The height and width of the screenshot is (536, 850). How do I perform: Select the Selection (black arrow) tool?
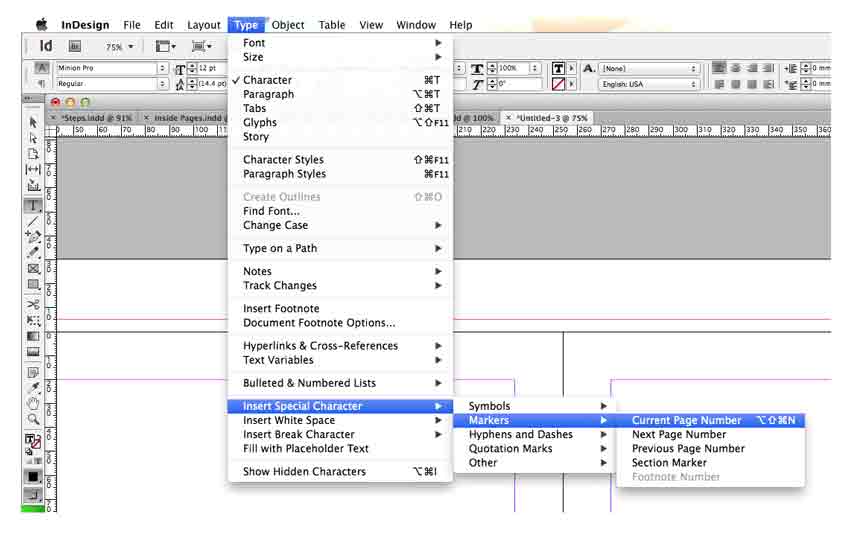click(x=33, y=122)
